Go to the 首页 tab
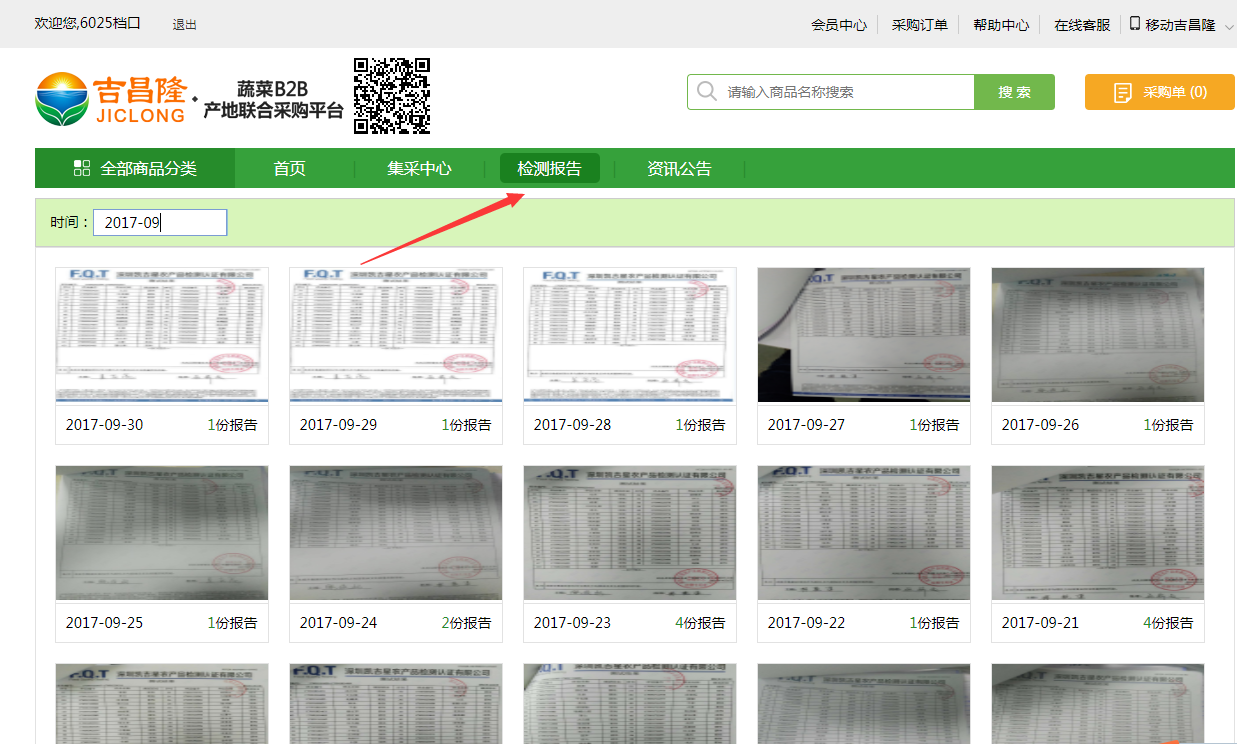 click(289, 169)
